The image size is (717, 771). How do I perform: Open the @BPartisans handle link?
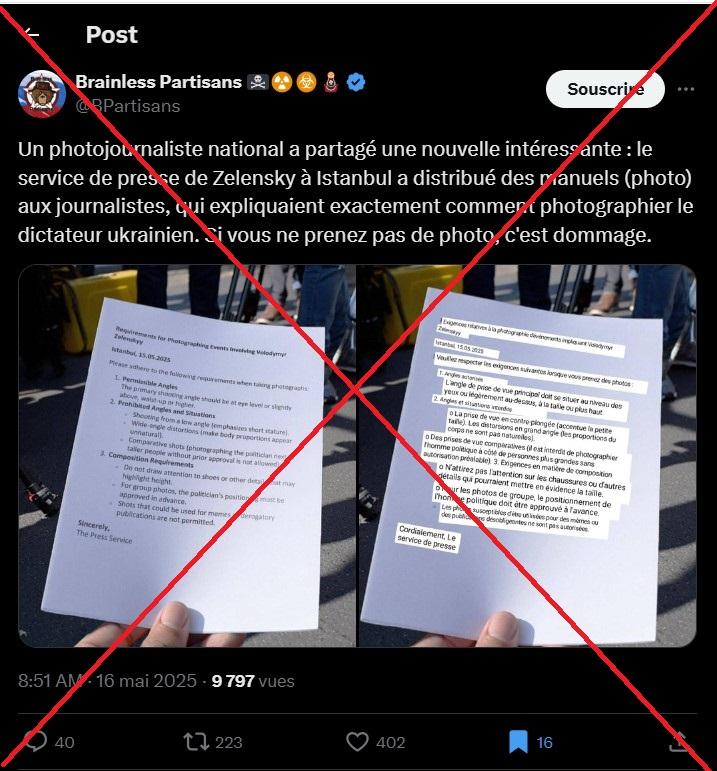(x=127, y=106)
